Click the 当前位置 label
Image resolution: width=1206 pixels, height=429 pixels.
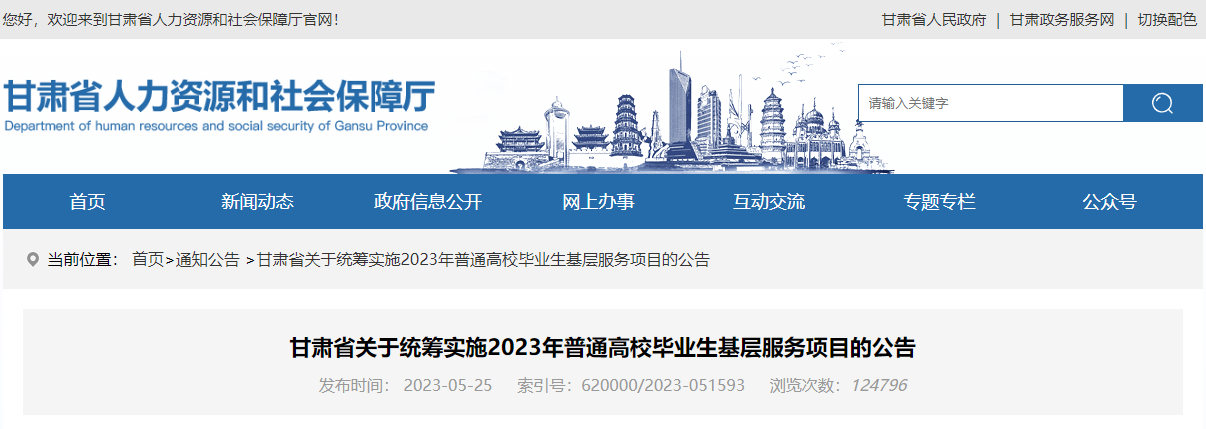click(84, 260)
